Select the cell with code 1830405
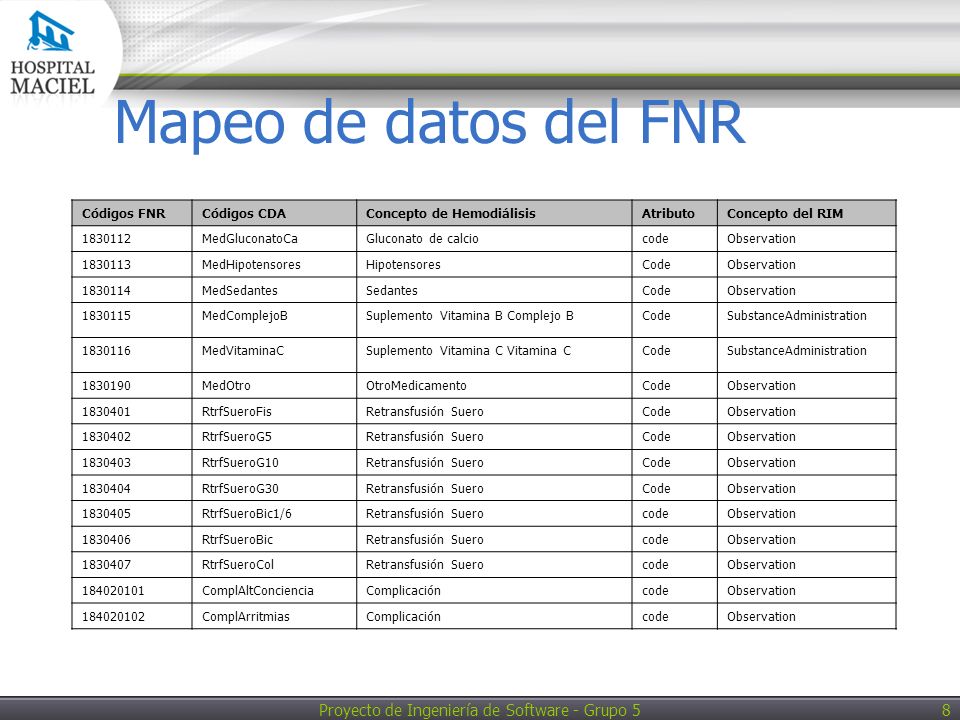The height and width of the screenshot is (720, 960). pos(132,514)
